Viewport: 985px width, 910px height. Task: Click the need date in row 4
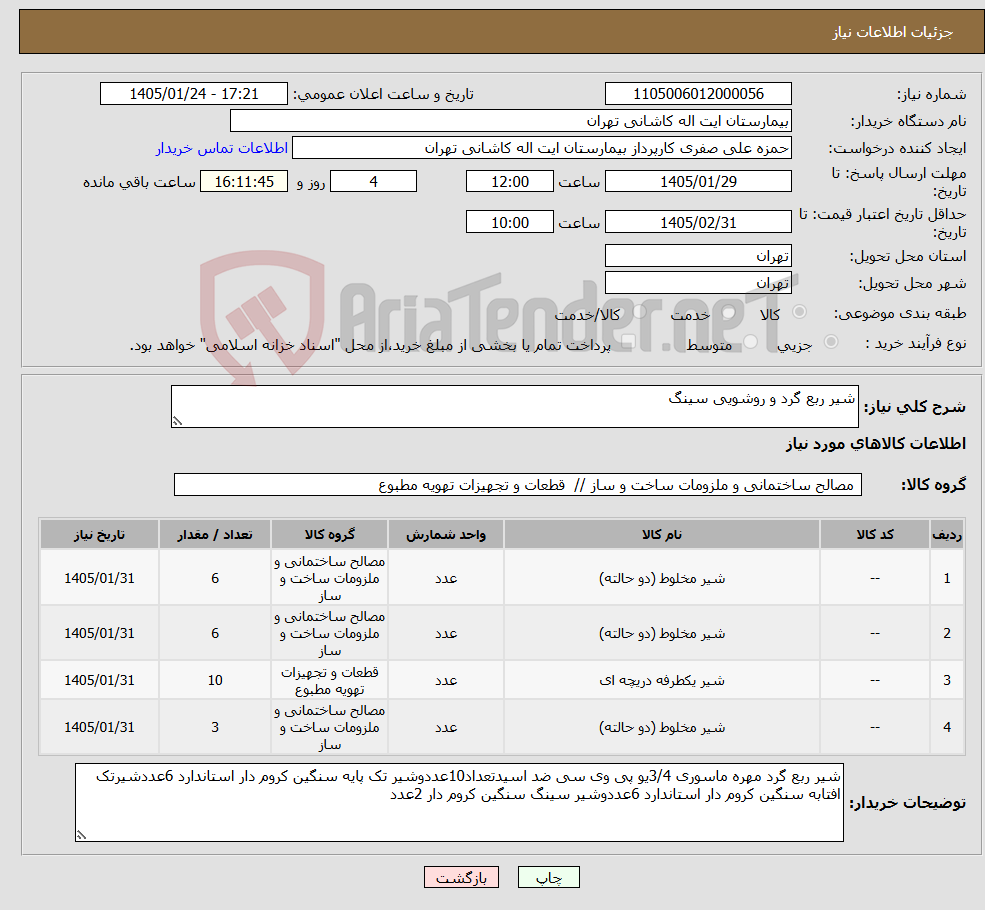tap(99, 727)
